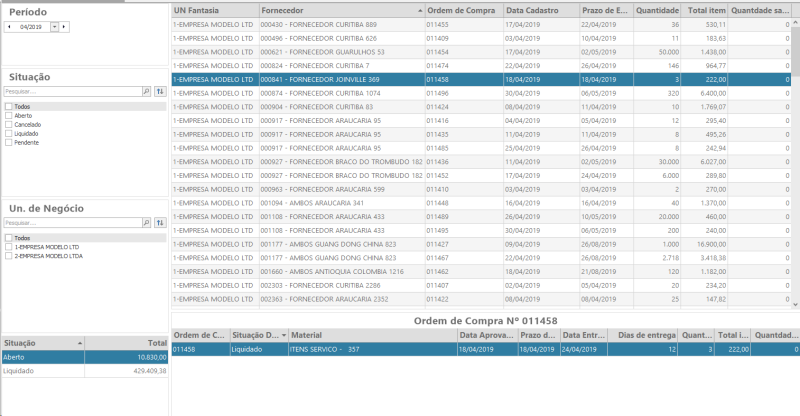Enable the Liquidado checkbox
The height and width of the screenshot is (416, 800).
click(9, 134)
